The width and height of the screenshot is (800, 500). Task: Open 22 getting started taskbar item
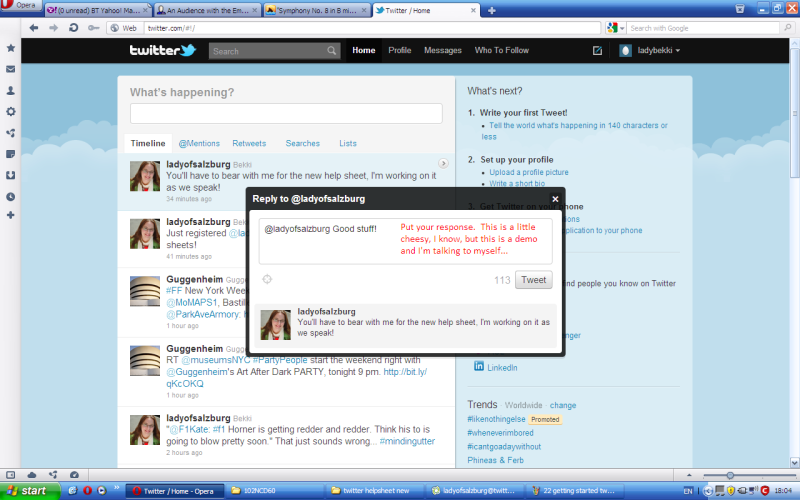(577, 491)
